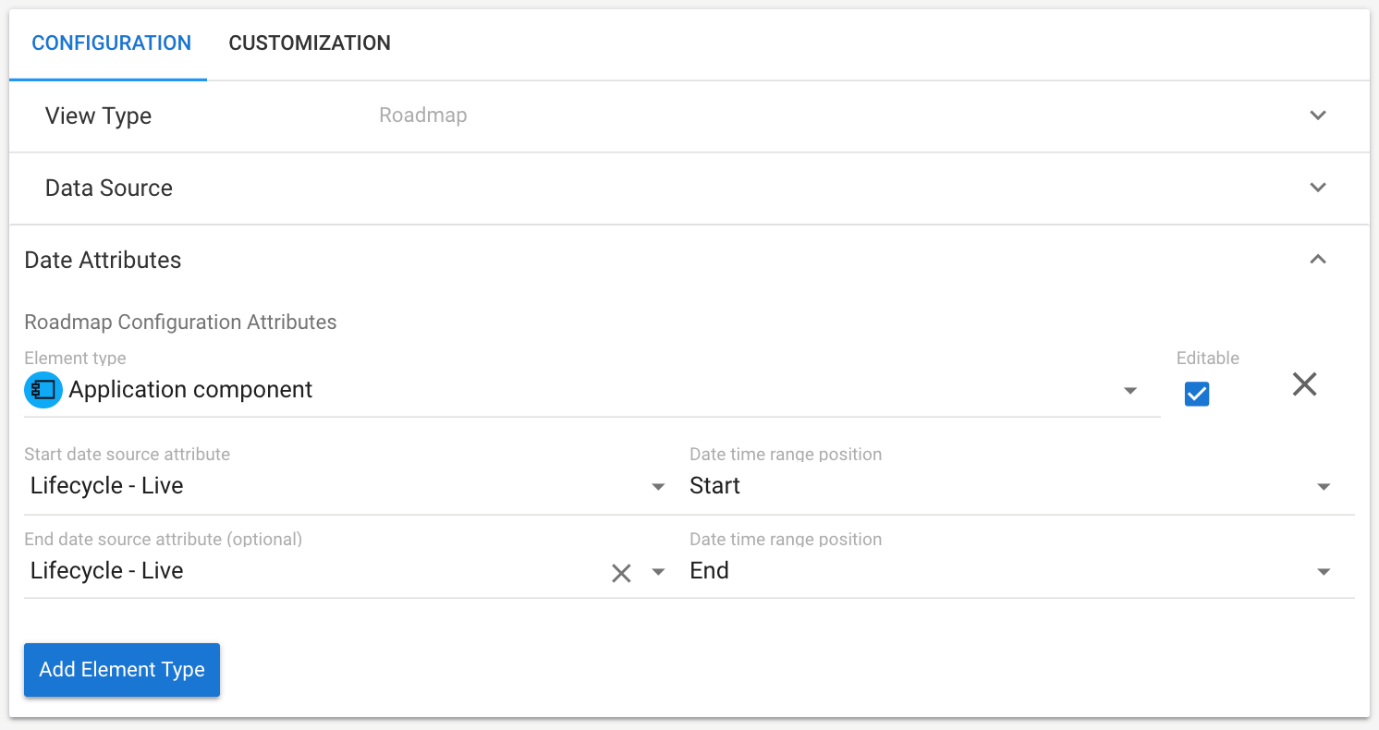Click the Application component field text
Viewport: 1379px width, 730px height.
[x=190, y=390]
